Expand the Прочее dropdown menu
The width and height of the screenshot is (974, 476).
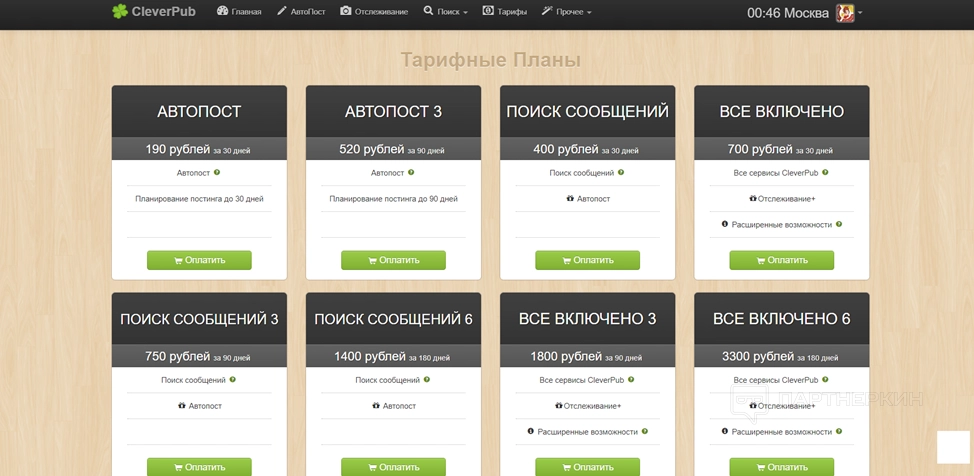click(x=567, y=11)
